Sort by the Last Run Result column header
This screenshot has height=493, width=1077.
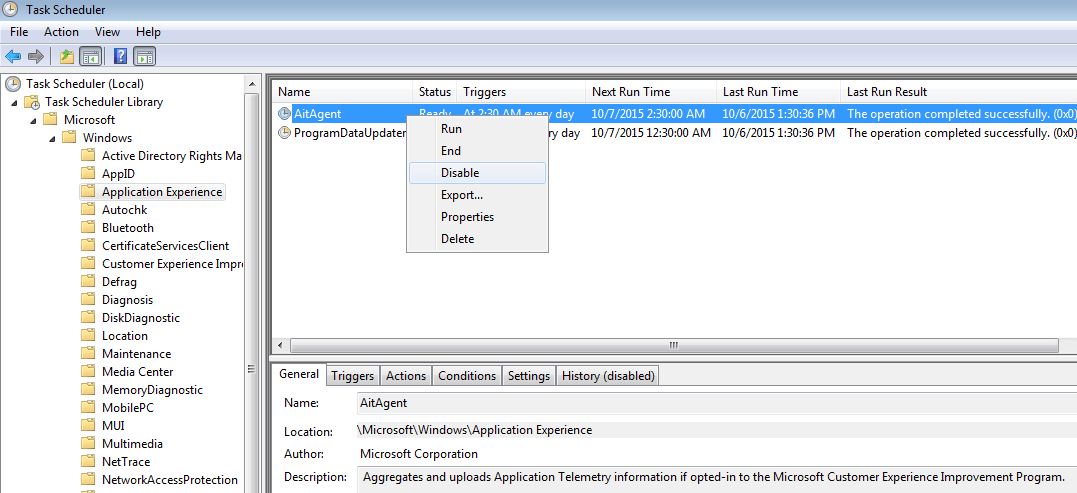[x=958, y=91]
